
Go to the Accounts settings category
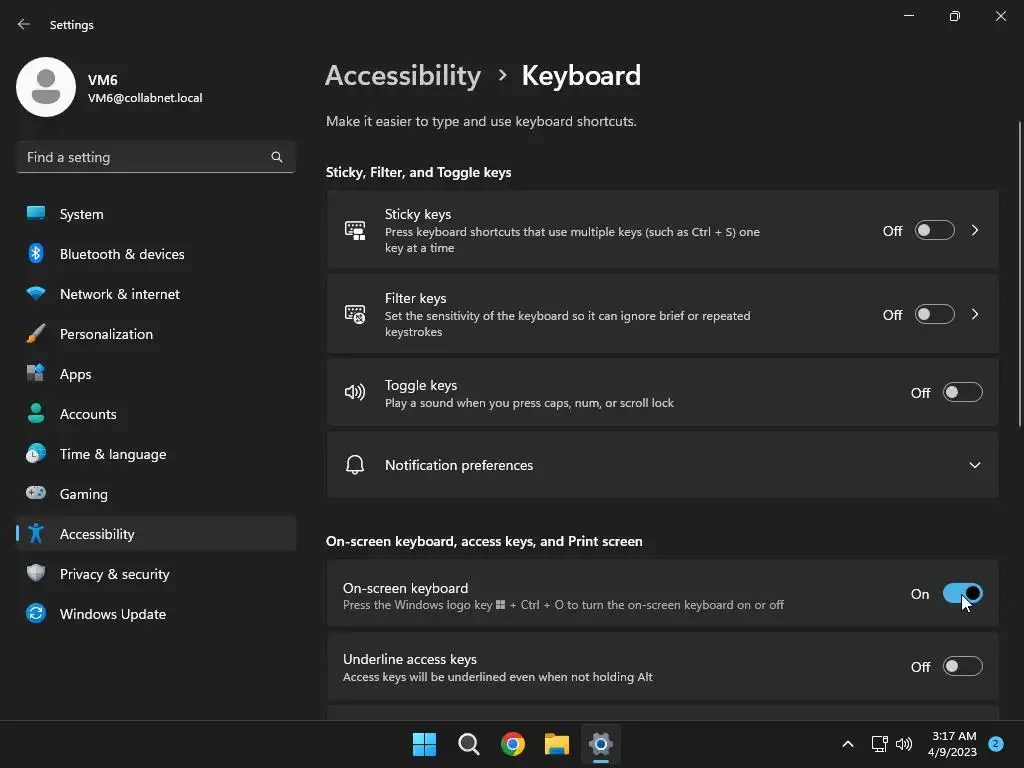[x=88, y=414]
